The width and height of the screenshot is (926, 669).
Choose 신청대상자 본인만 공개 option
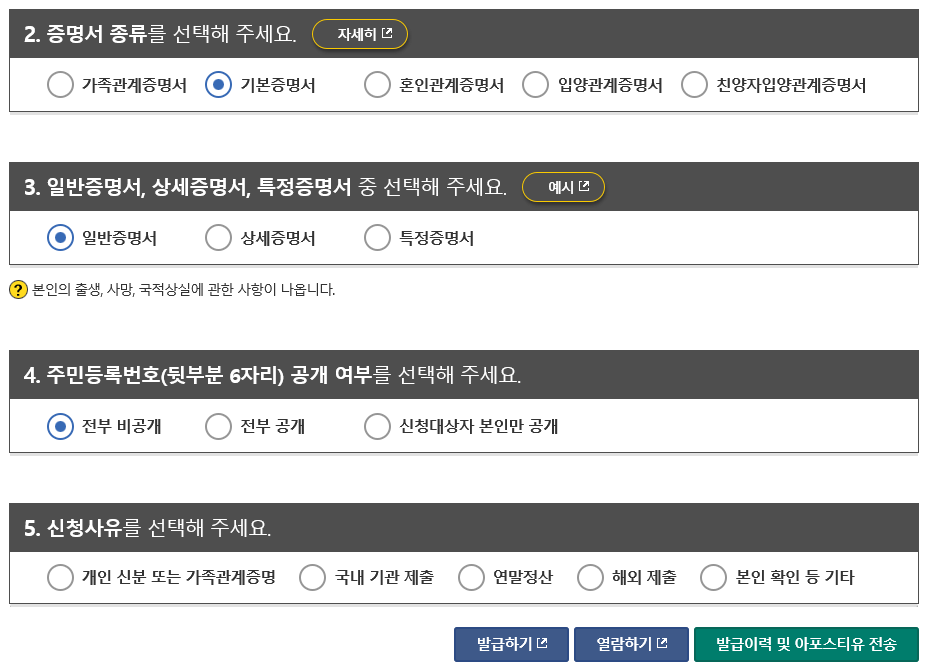(x=377, y=426)
